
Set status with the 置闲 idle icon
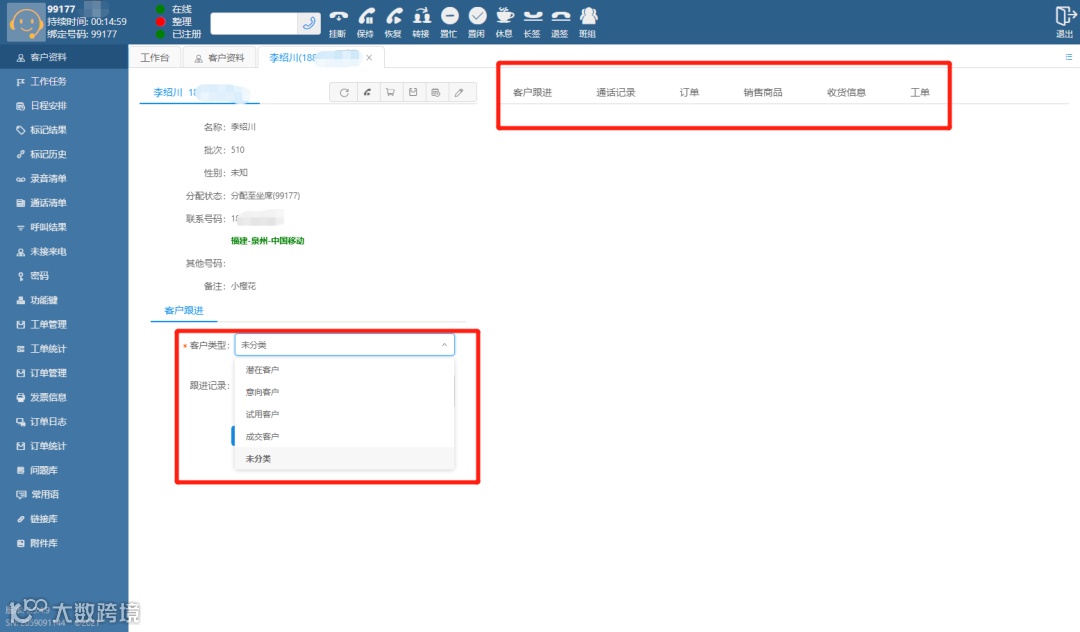pyautogui.click(x=477, y=16)
